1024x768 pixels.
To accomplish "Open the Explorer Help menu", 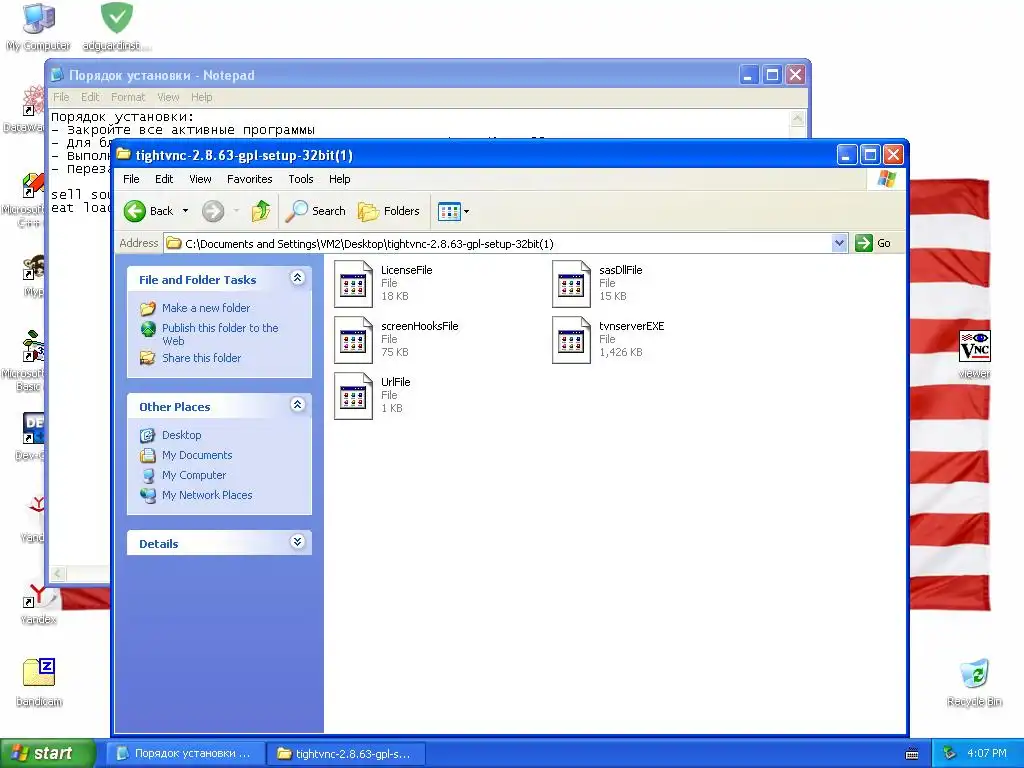I will [340, 179].
